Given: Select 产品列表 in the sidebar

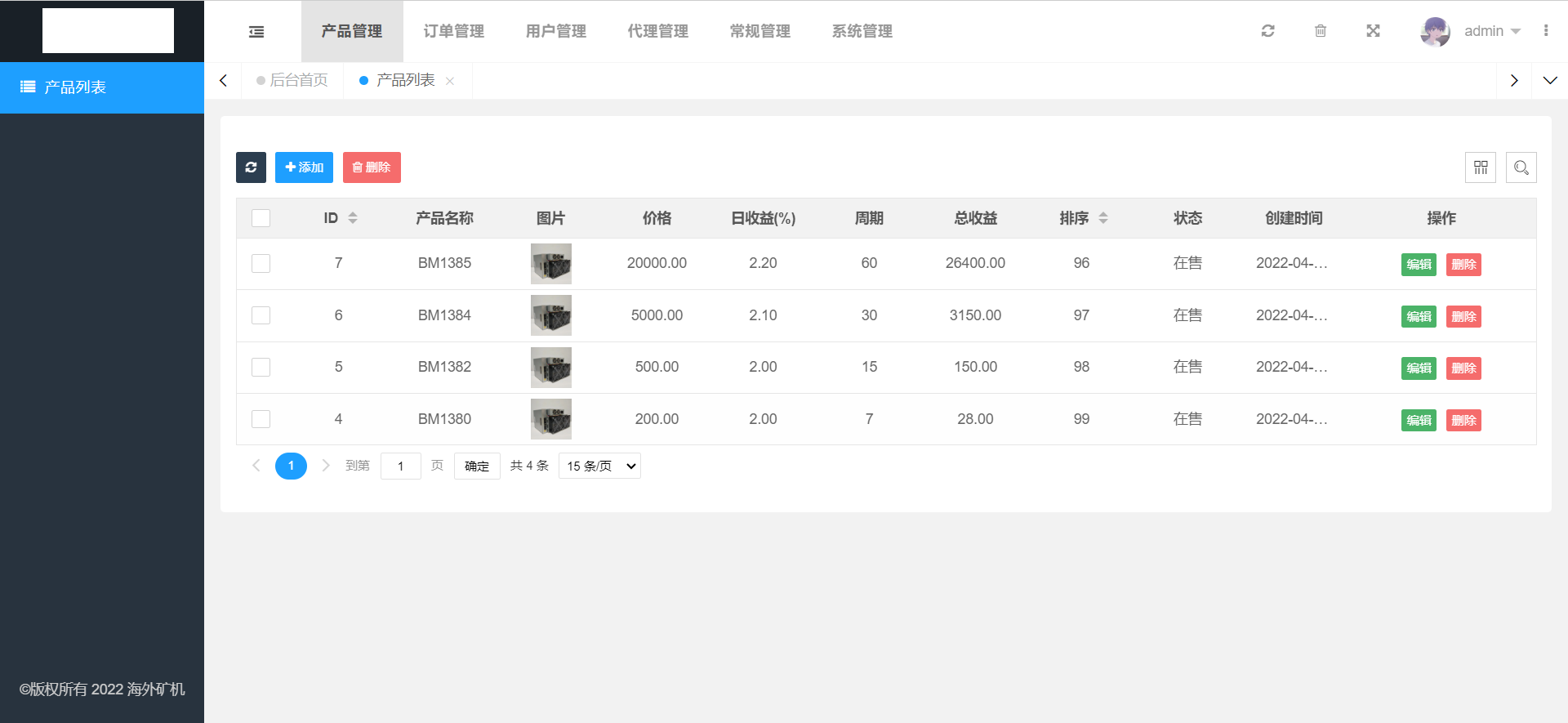Looking at the screenshot, I should (x=102, y=87).
